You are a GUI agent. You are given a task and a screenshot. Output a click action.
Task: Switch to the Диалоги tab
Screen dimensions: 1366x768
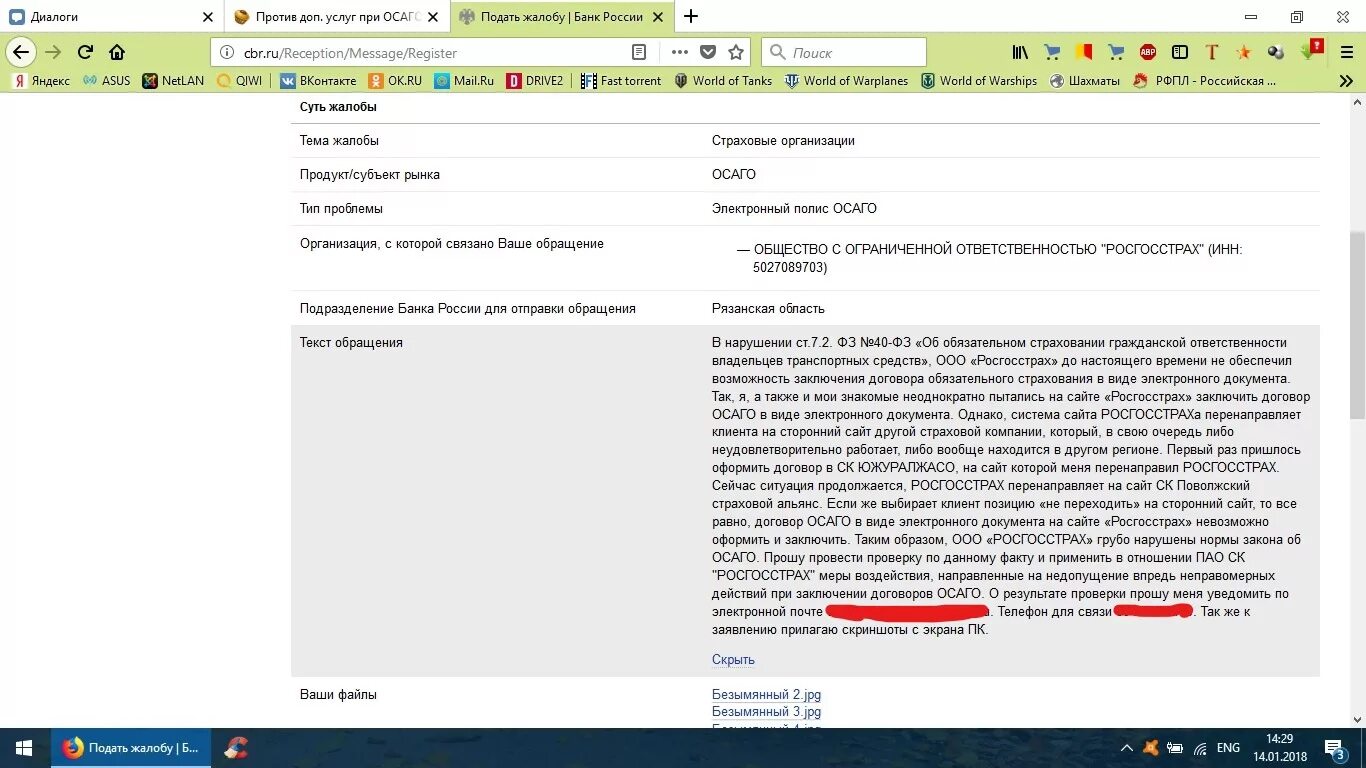coord(112,17)
